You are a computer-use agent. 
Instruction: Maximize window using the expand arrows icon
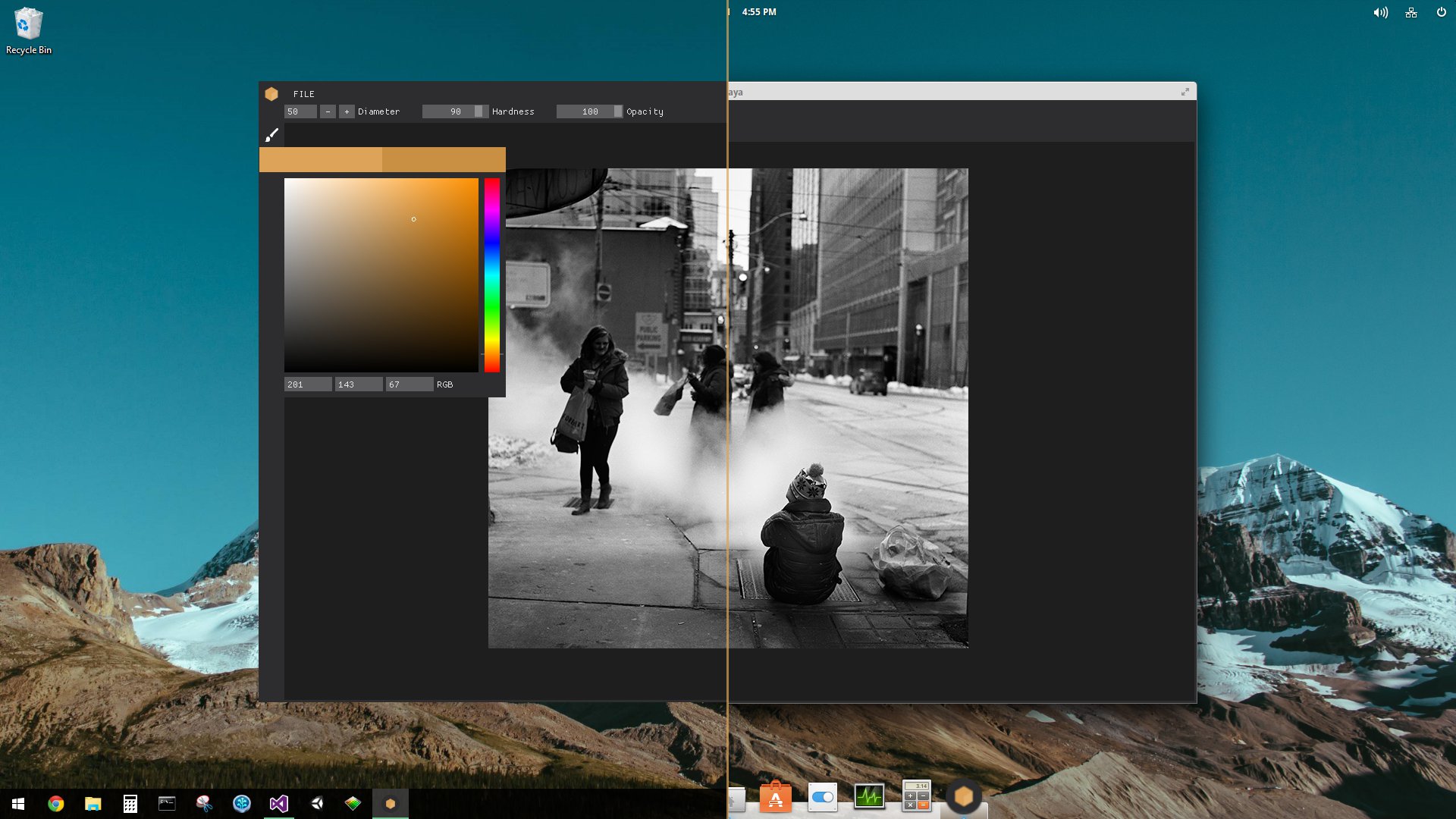[x=1185, y=92]
